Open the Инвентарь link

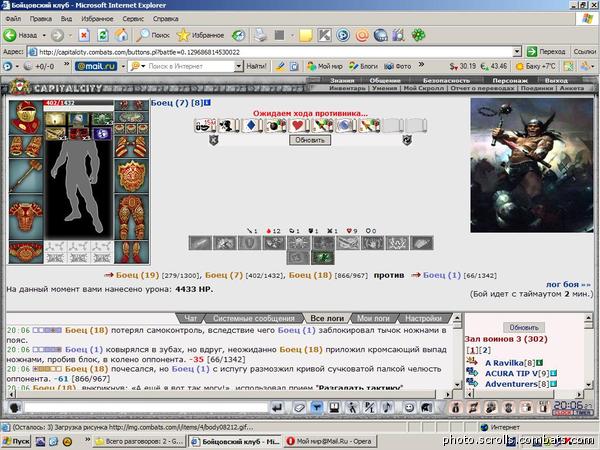tap(347, 88)
